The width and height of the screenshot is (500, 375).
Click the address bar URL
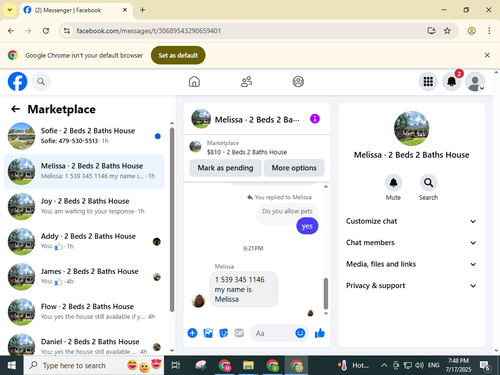[x=149, y=31]
